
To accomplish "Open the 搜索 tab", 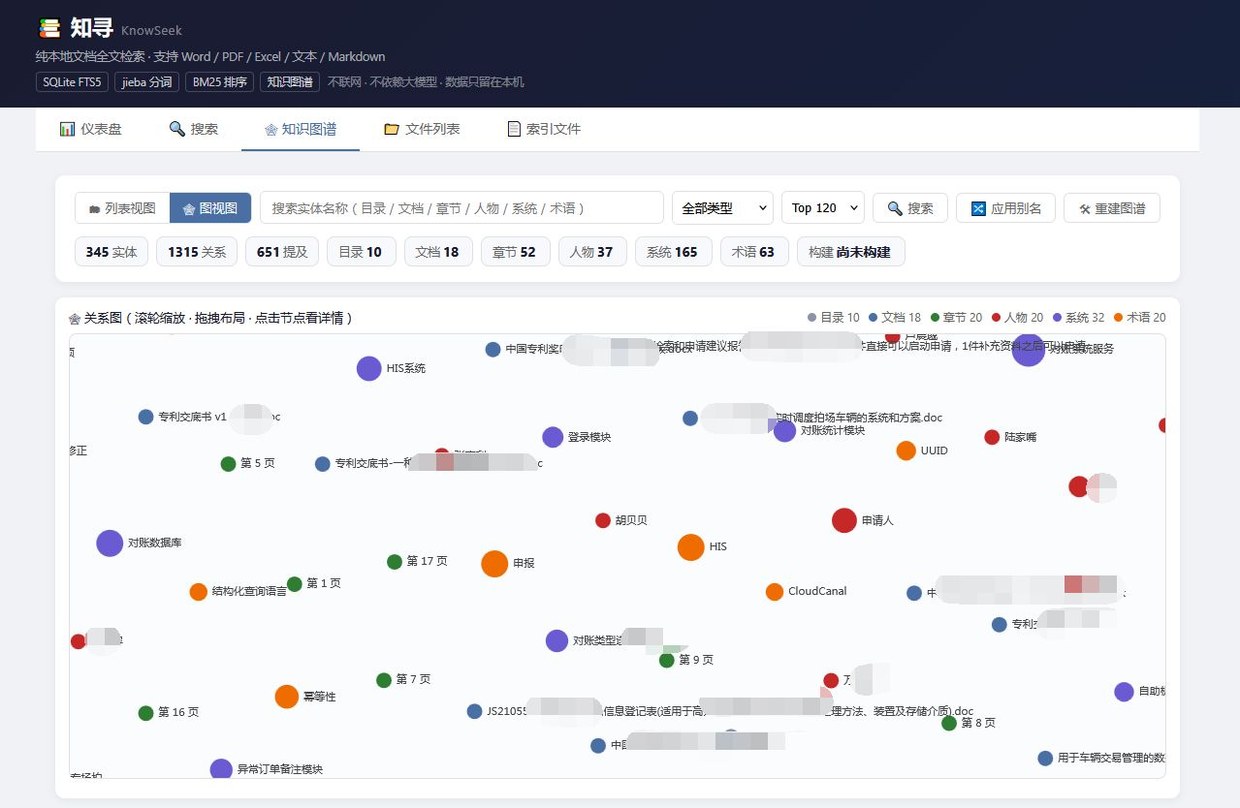I will point(194,129).
